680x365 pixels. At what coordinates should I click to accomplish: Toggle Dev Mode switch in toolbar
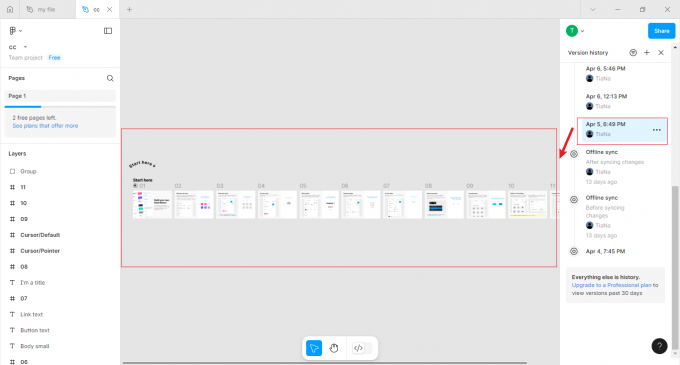[x=363, y=348]
